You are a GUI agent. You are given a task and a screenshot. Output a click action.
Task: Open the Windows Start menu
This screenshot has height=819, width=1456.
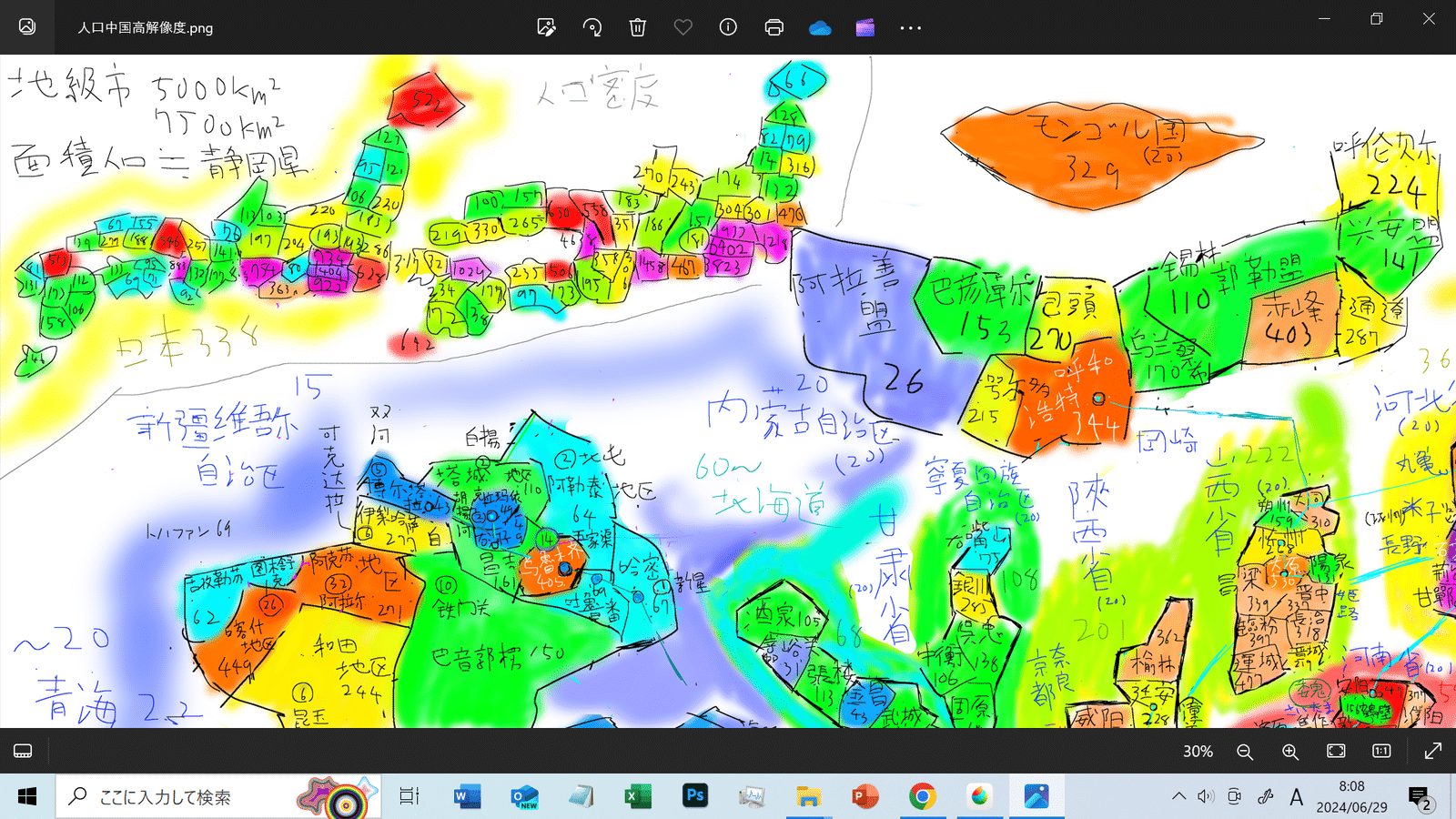tap(27, 797)
